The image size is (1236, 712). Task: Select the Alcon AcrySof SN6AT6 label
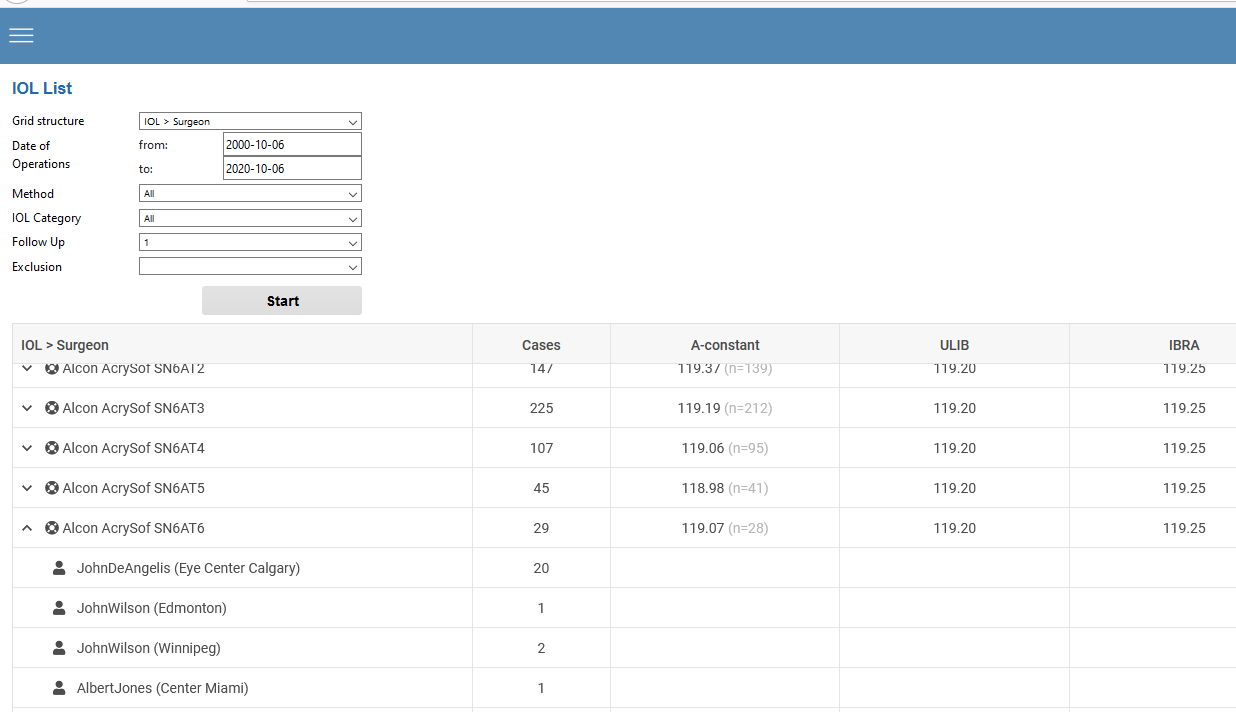click(133, 528)
